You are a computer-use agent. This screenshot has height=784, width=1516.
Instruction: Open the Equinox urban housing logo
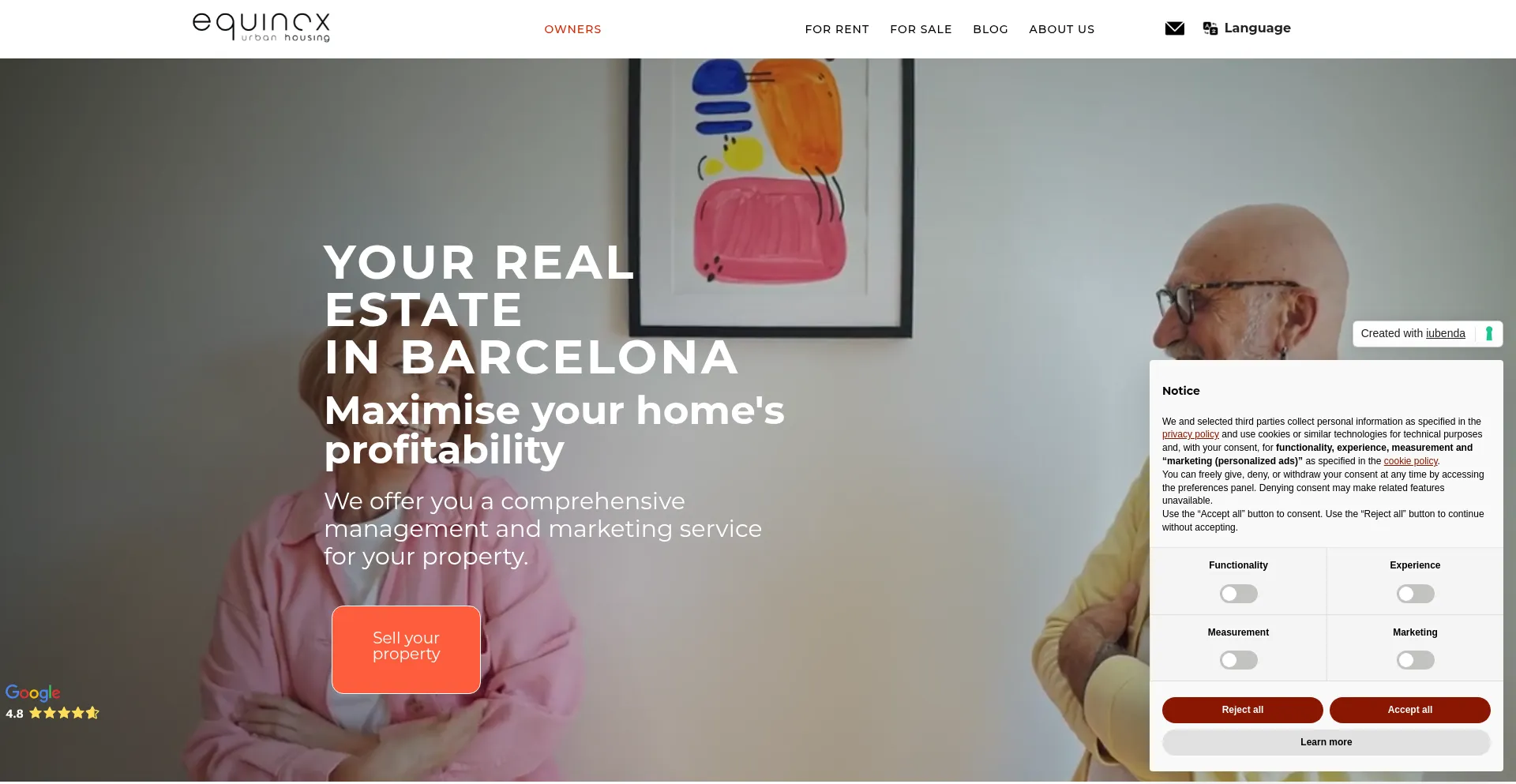(x=261, y=27)
